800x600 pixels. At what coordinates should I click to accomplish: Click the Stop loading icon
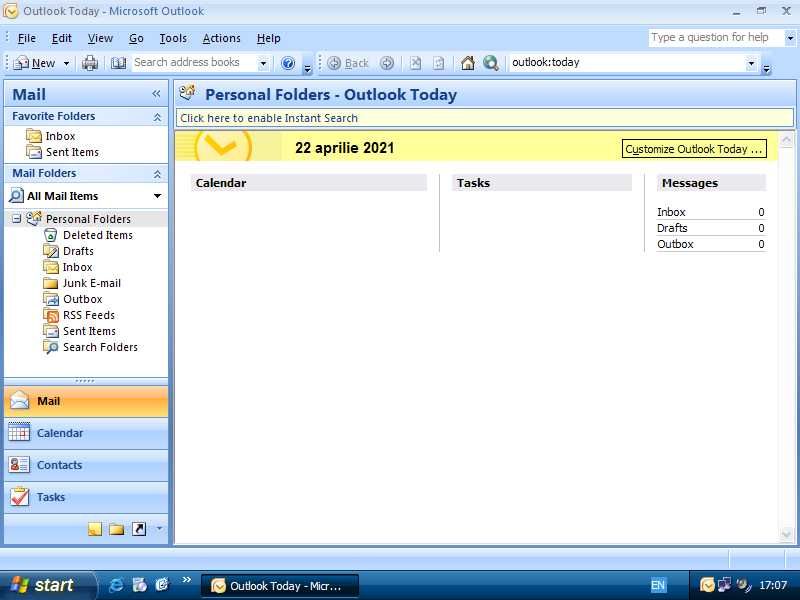416,63
